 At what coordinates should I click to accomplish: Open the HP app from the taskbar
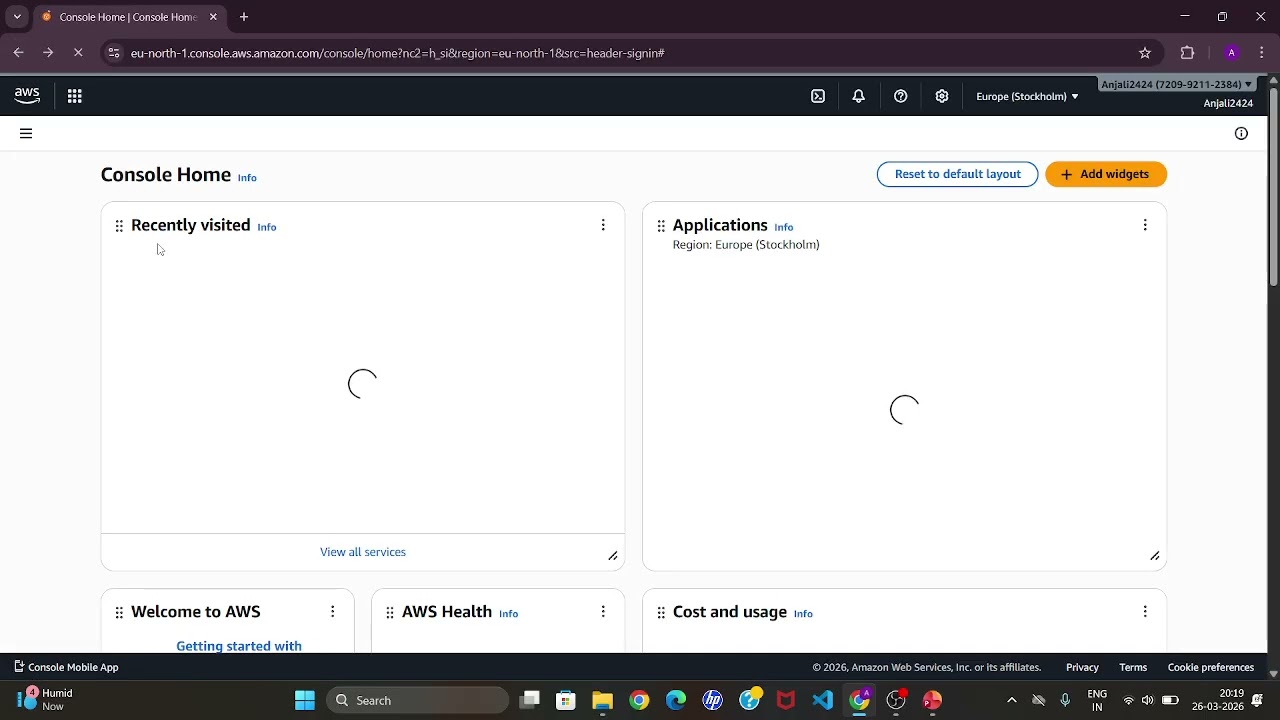point(713,700)
